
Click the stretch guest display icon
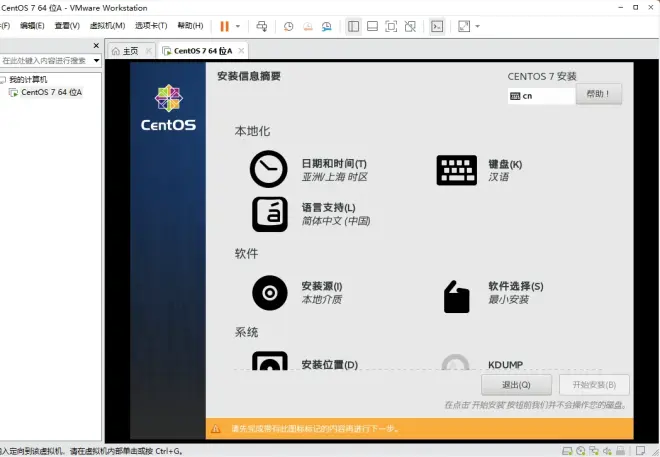[x=464, y=27]
